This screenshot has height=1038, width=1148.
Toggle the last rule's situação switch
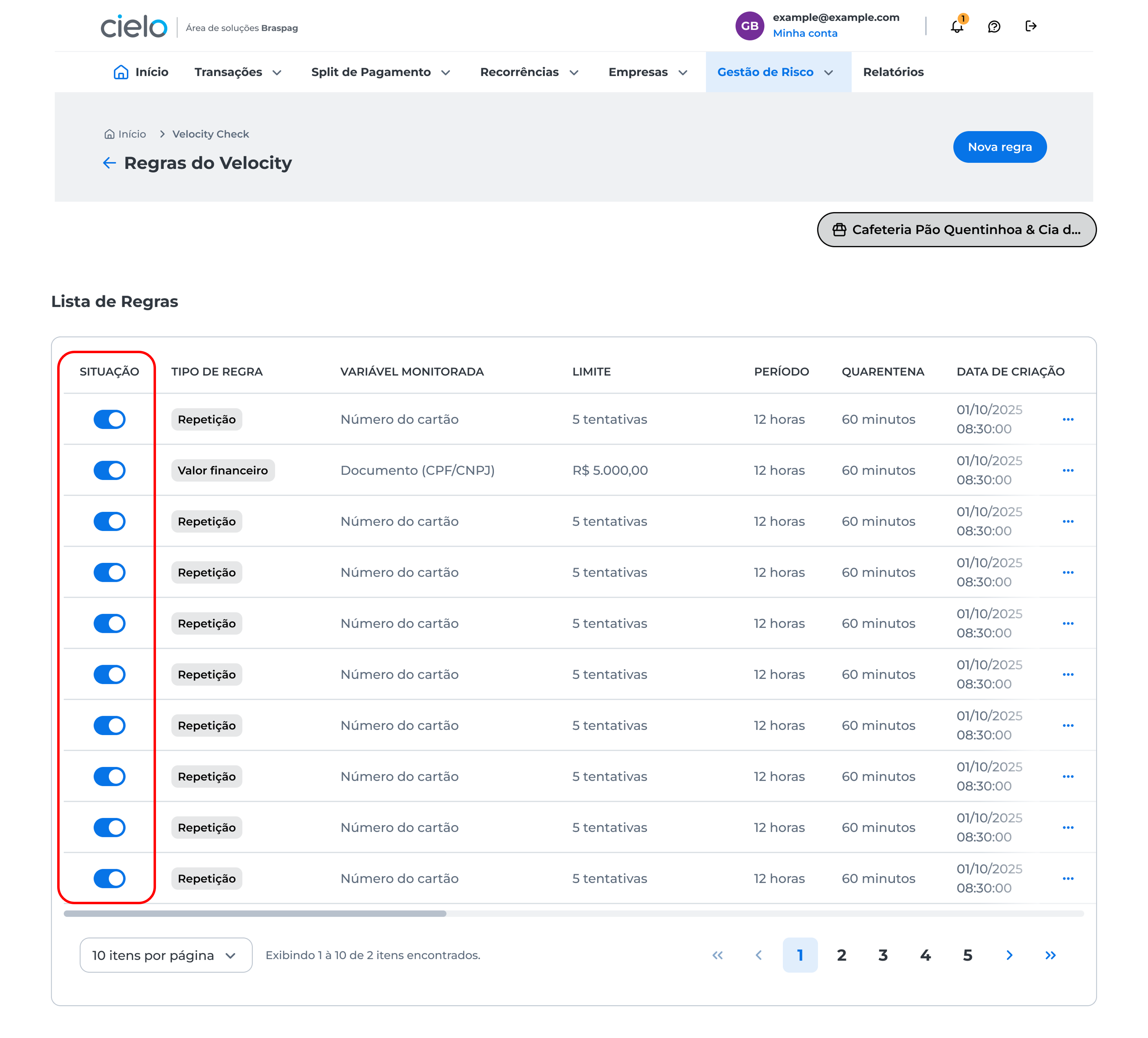click(109, 879)
